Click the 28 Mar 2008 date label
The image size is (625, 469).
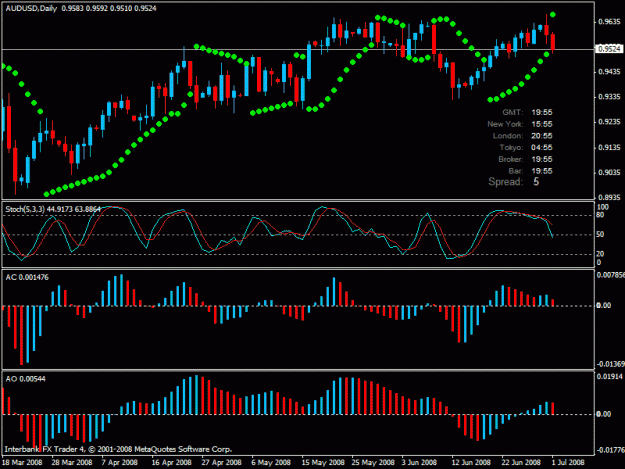[72, 462]
